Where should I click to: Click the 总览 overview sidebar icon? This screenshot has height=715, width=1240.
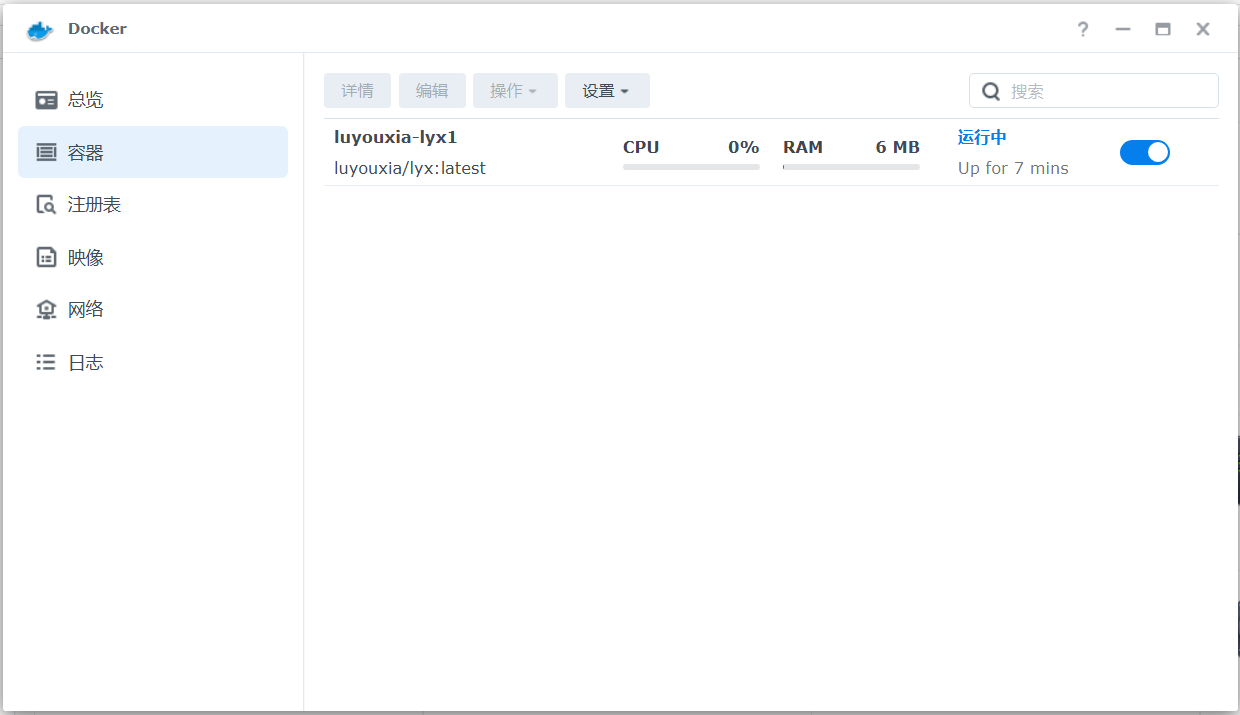[x=46, y=100]
